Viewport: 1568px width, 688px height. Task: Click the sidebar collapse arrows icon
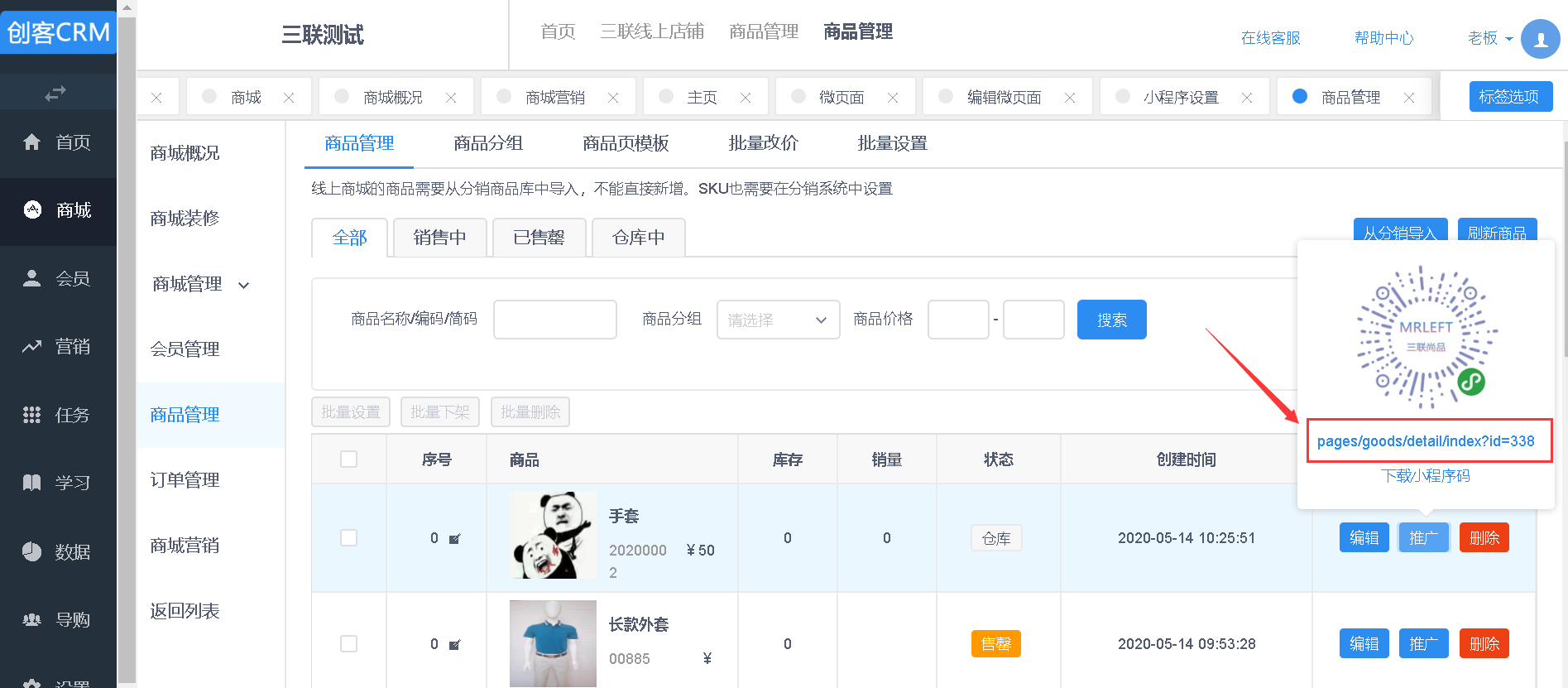point(55,94)
